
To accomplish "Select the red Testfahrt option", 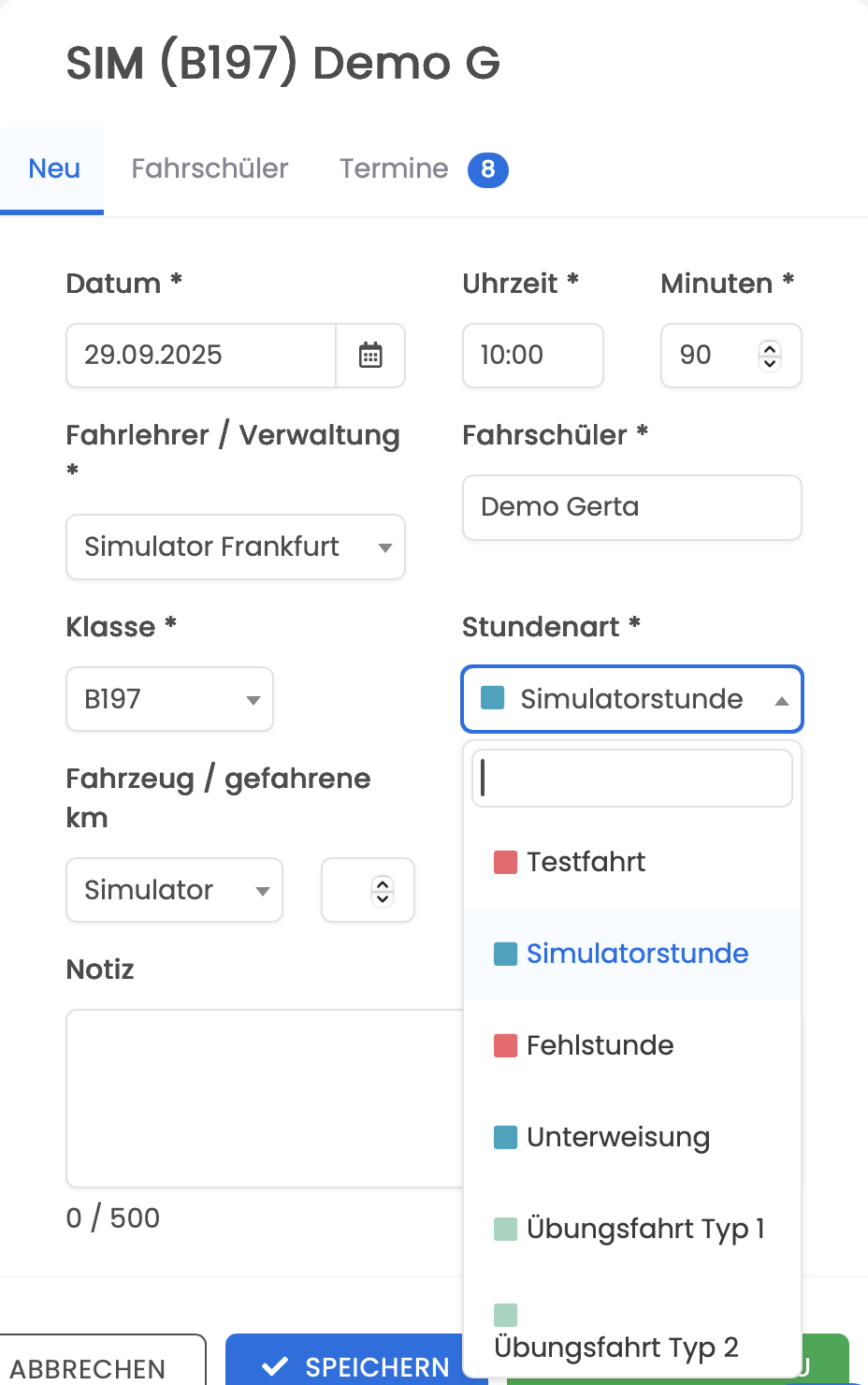I will click(632, 862).
